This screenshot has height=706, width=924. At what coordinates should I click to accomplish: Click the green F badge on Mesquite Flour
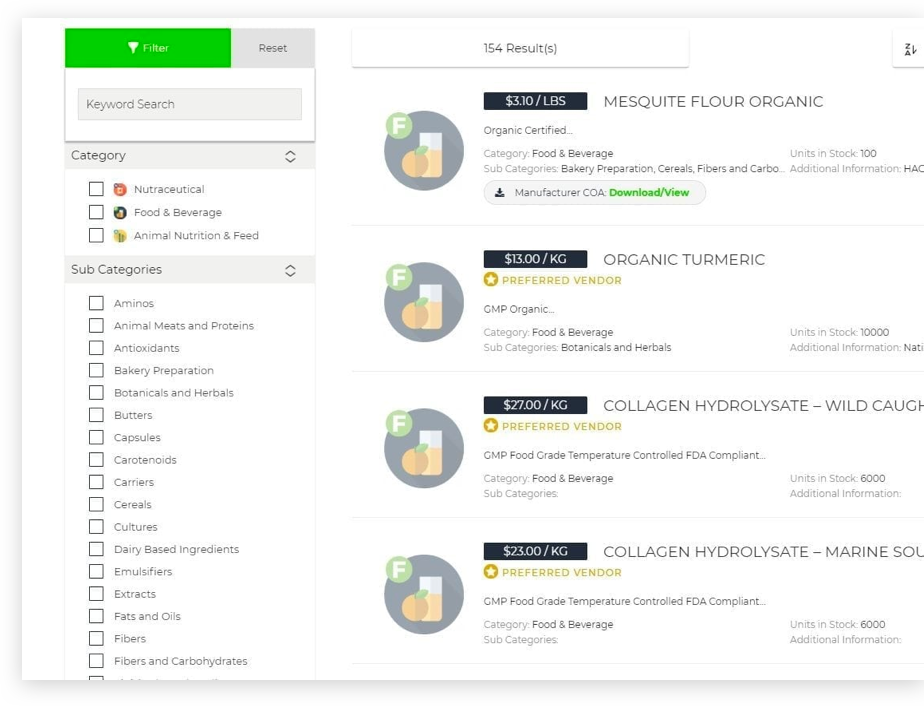click(399, 126)
